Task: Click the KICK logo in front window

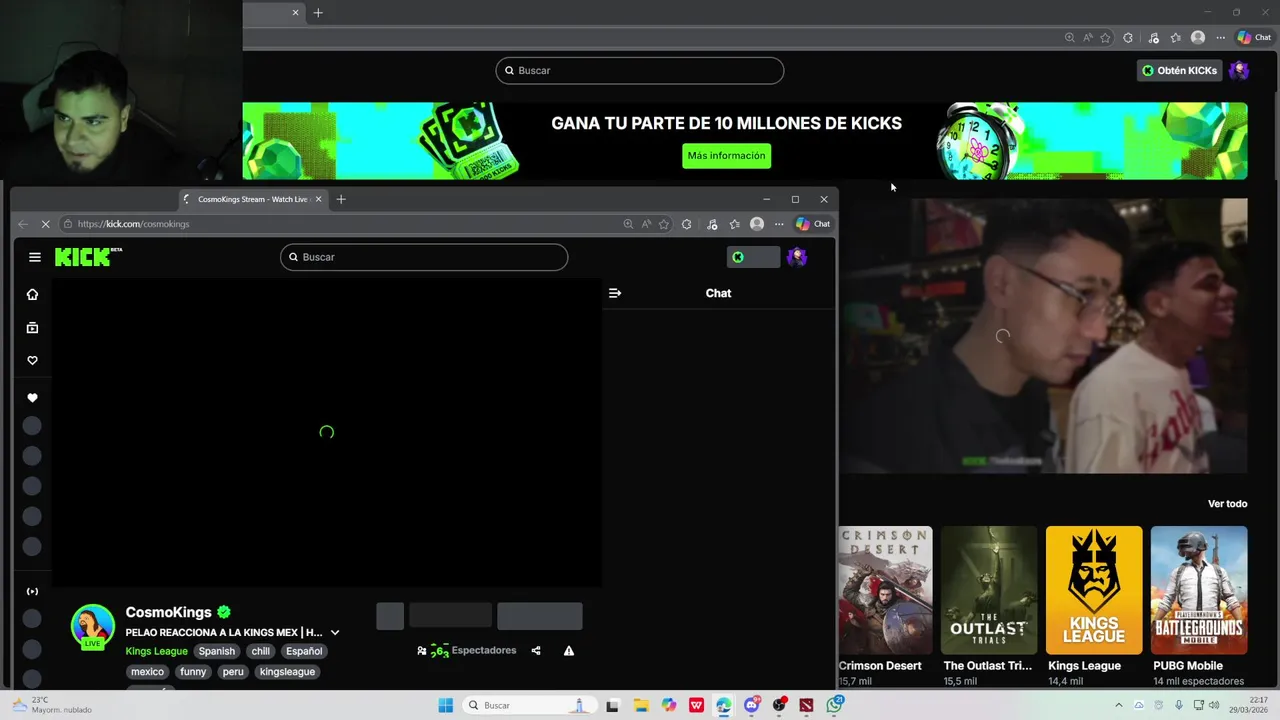Action: [88, 257]
